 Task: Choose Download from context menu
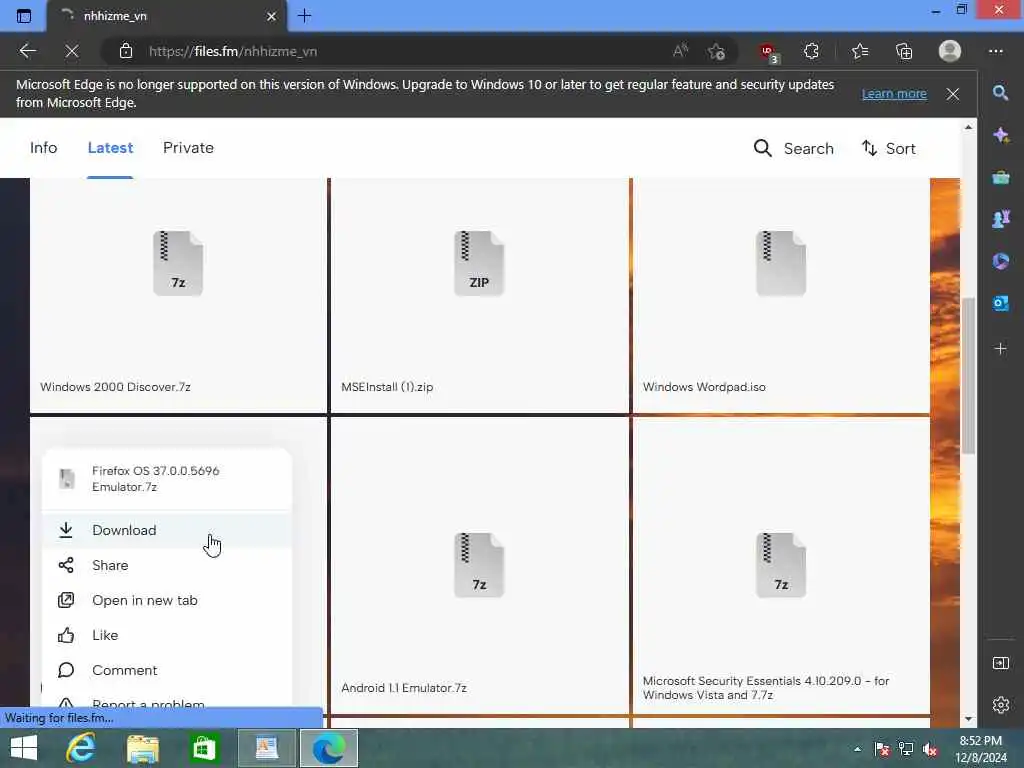(x=167, y=530)
